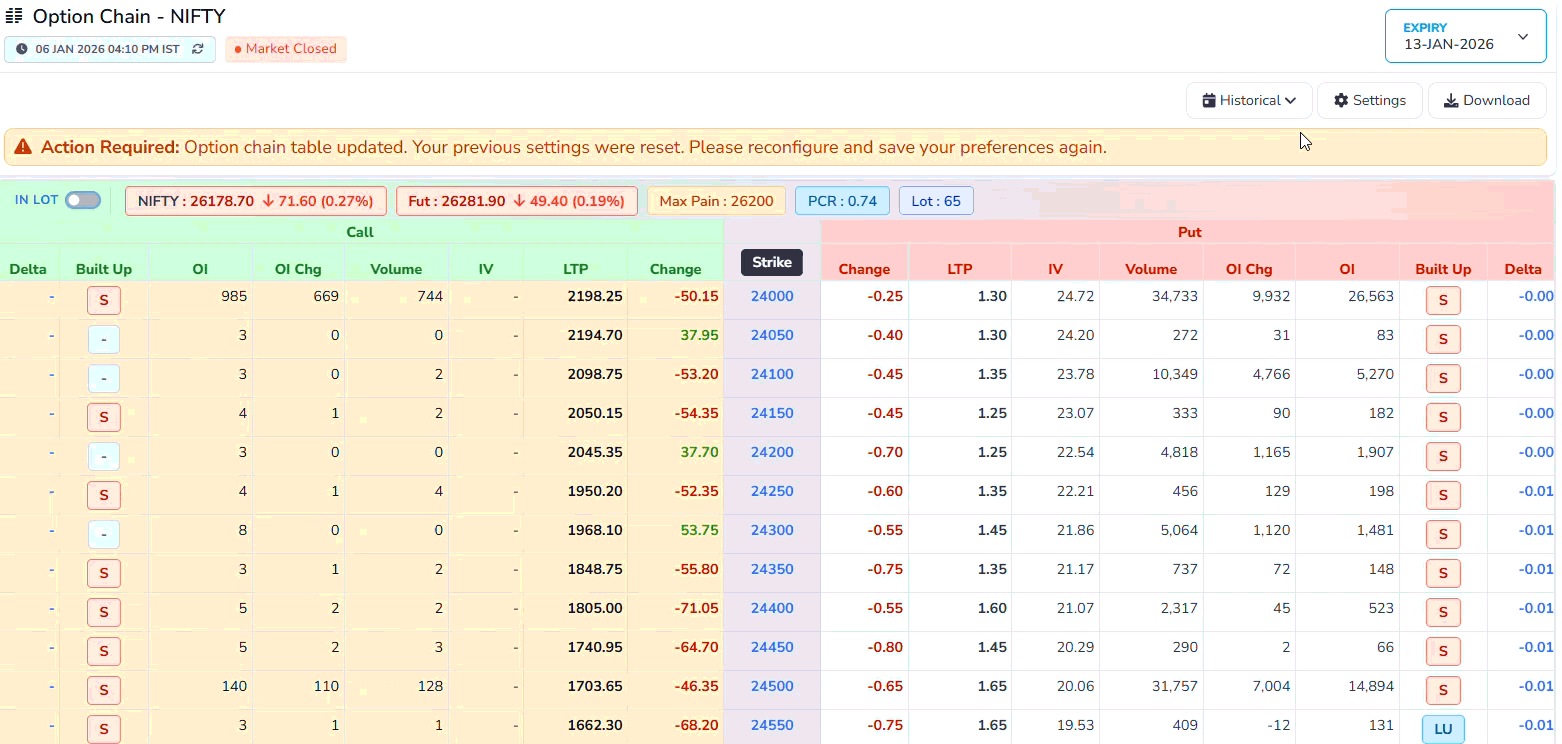Open the EXPIRY dropdown showing 13-JAN-2026
The height and width of the screenshot is (744, 1562).
1464,35
